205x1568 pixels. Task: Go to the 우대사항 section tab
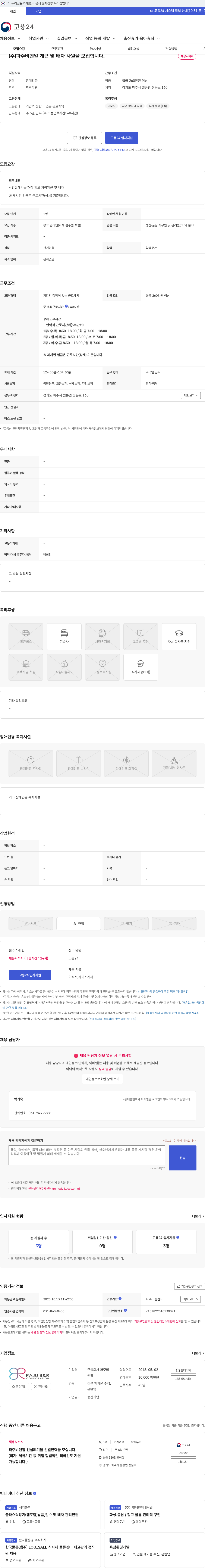[95, 49]
